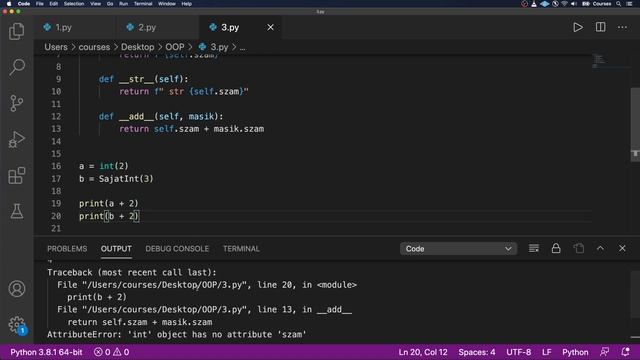Change file encoding UTF-8
The height and width of the screenshot is (360, 640).
pyautogui.click(x=519, y=352)
